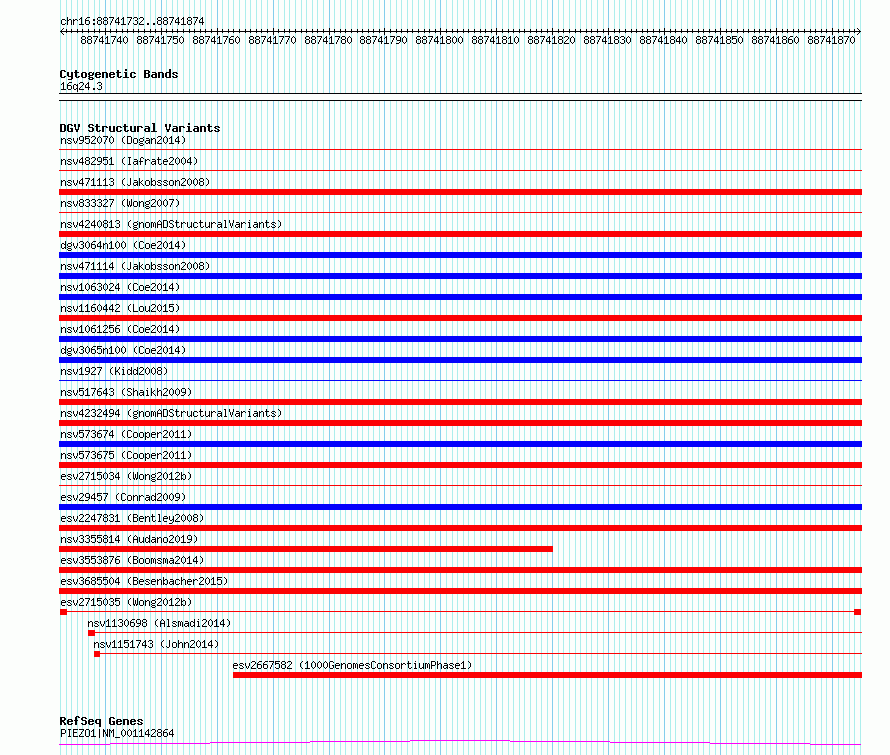Screen dimensions: 890x755
Task: Click the 88741770 ruler position
Action: pyautogui.click(x=272, y=40)
